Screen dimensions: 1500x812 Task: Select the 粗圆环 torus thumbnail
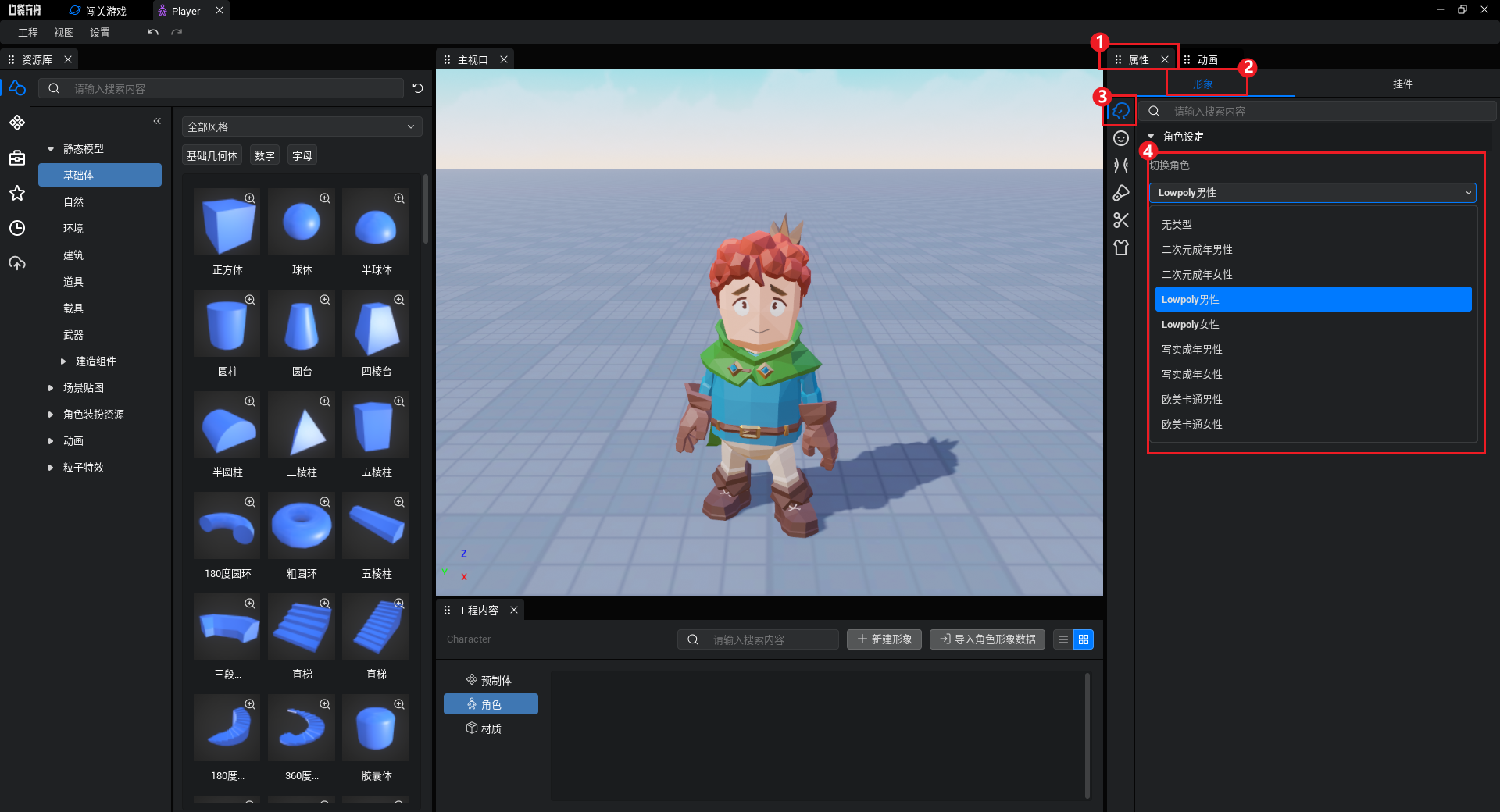tap(302, 525)
